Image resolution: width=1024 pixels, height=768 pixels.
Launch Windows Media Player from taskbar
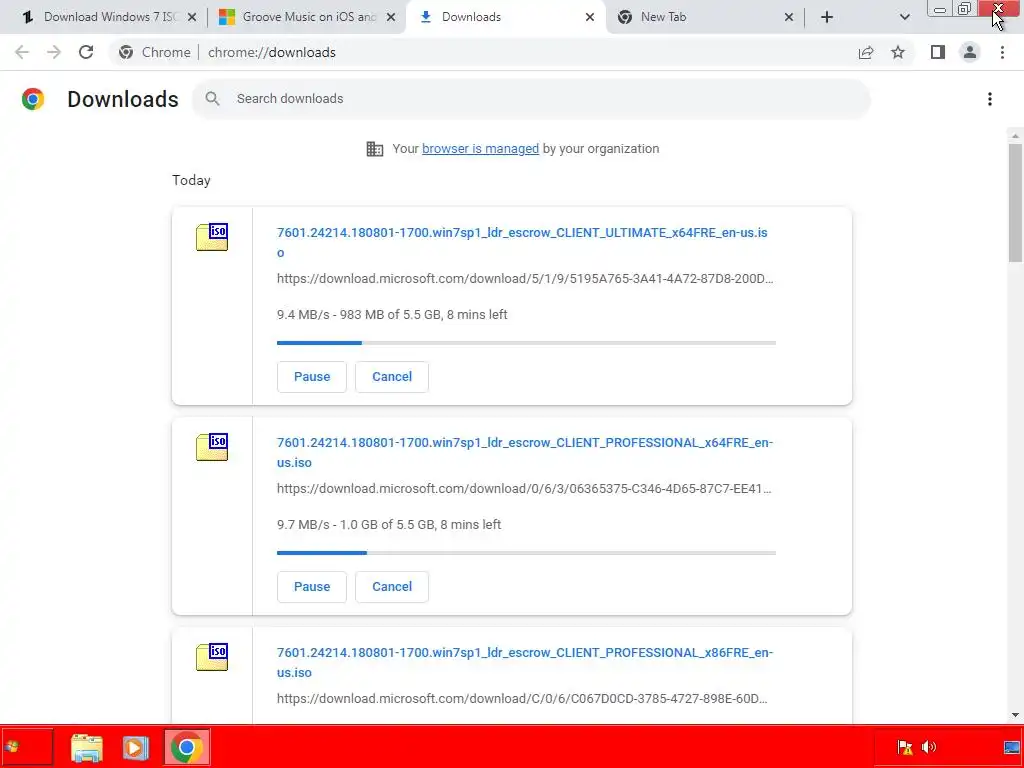click(x=136, y=747)
